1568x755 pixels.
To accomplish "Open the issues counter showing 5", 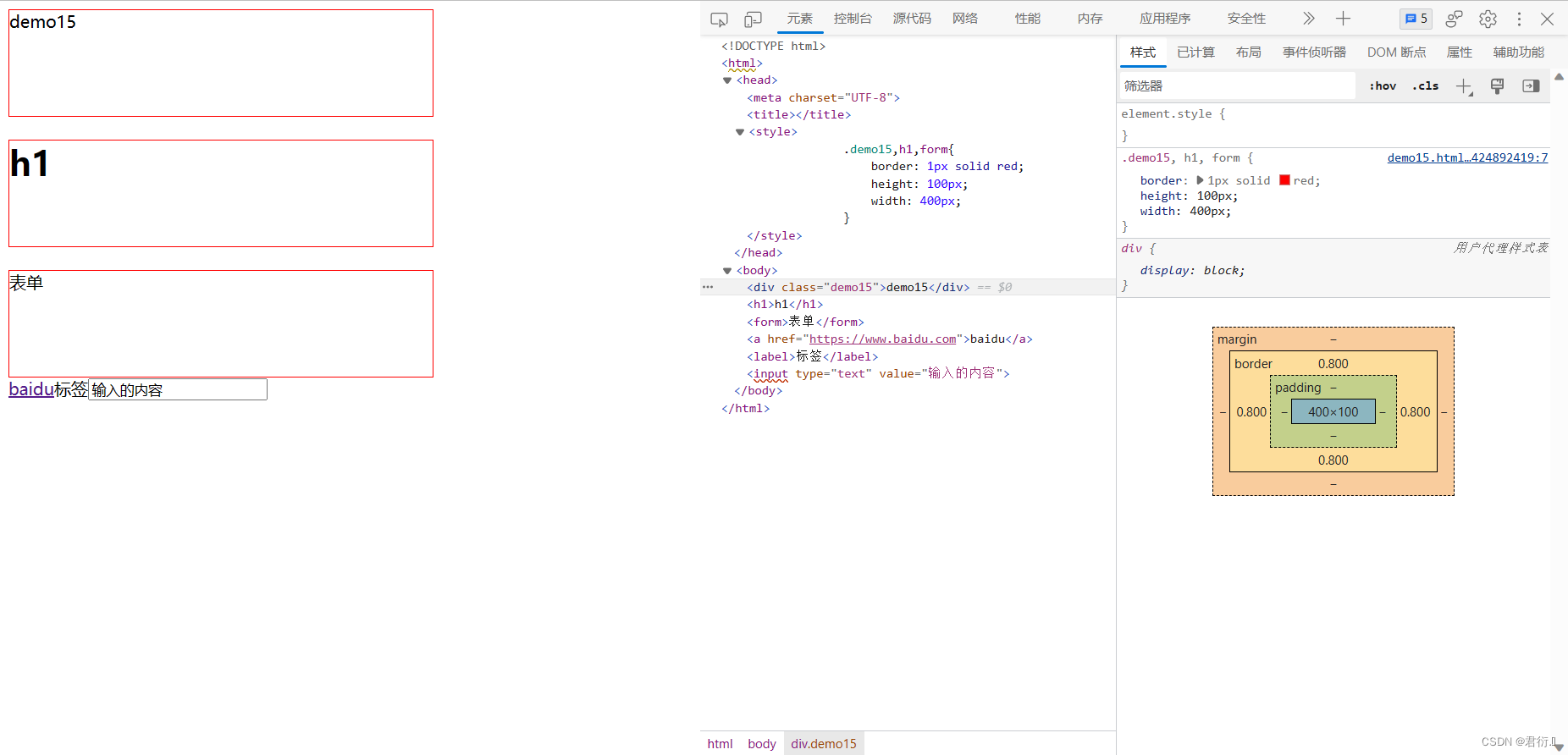I will 1416,19.
